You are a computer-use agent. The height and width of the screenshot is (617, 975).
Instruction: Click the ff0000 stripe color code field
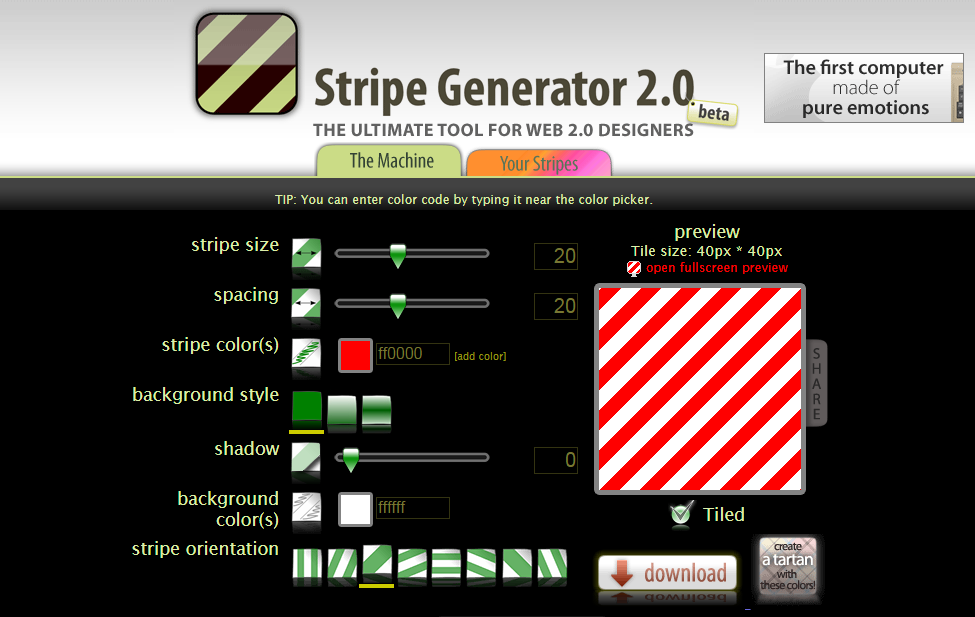coord(412,354)
